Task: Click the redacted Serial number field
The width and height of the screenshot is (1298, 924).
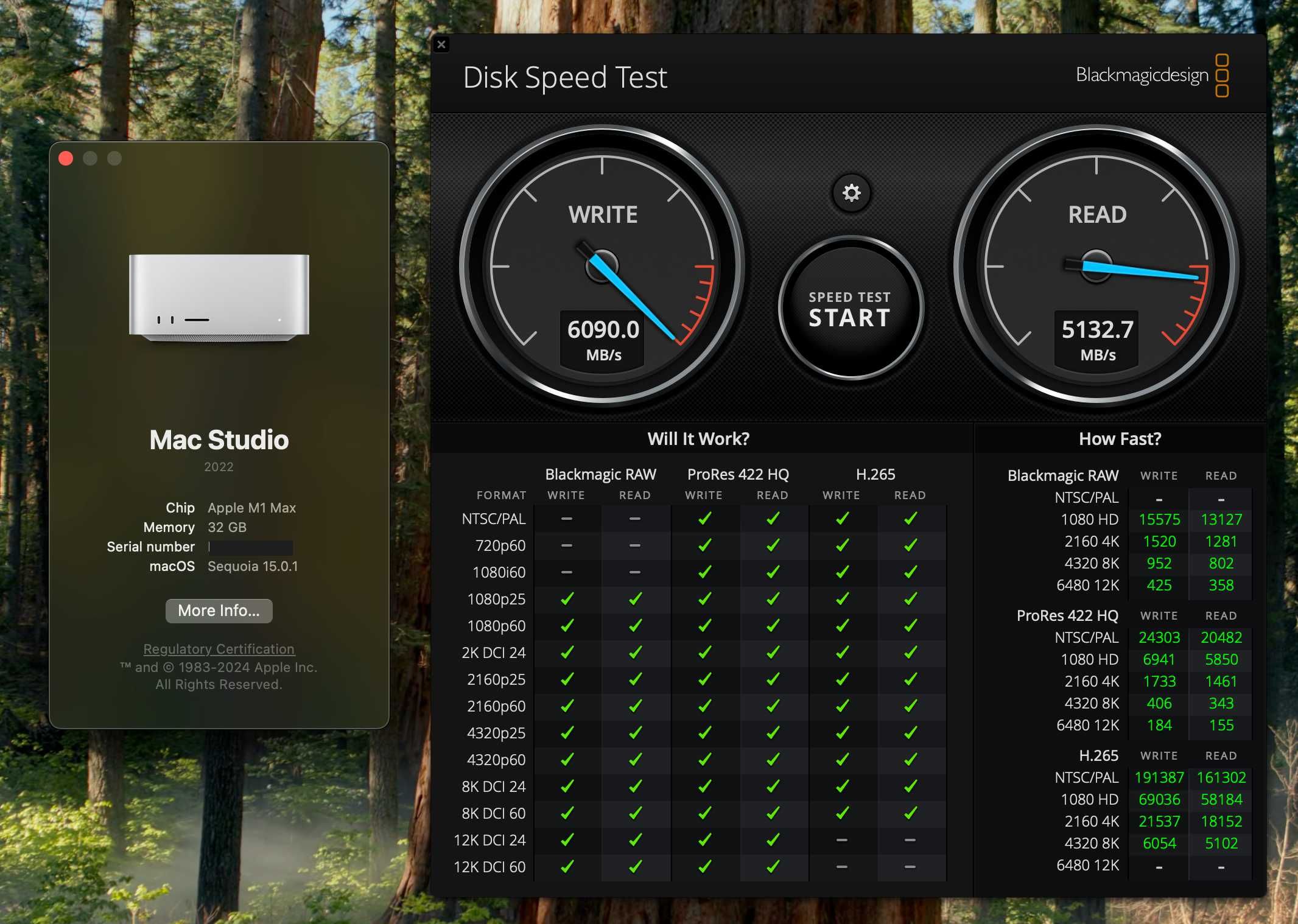Action: (250, 547)
